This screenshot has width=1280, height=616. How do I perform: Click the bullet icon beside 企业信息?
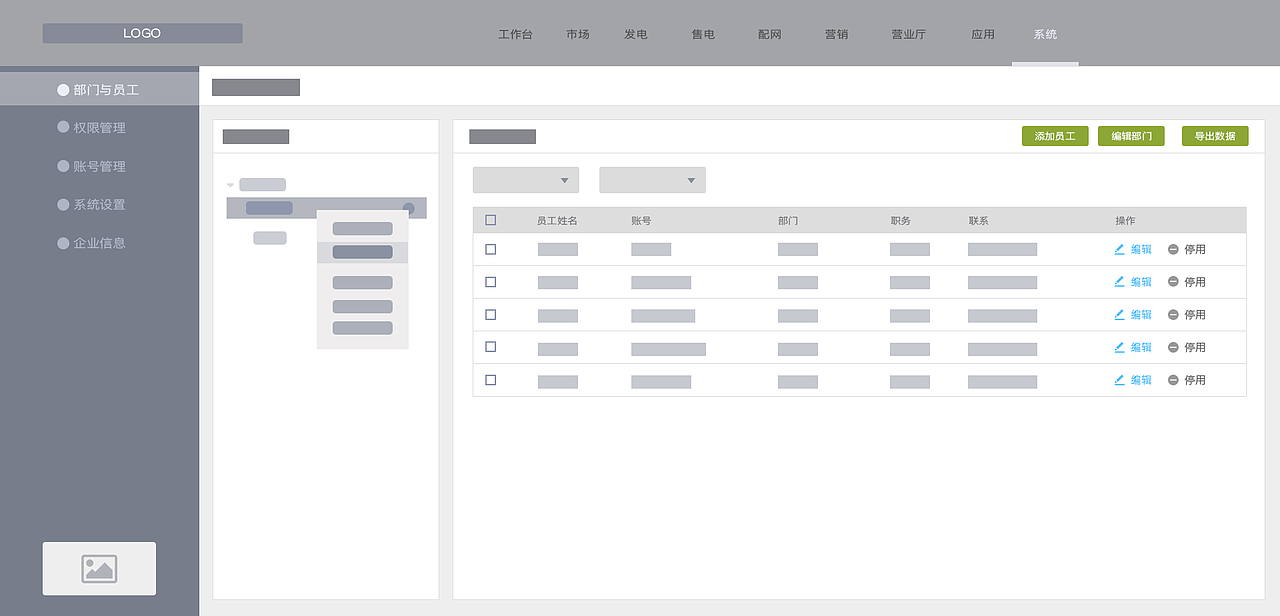click(x=64, y=243)
